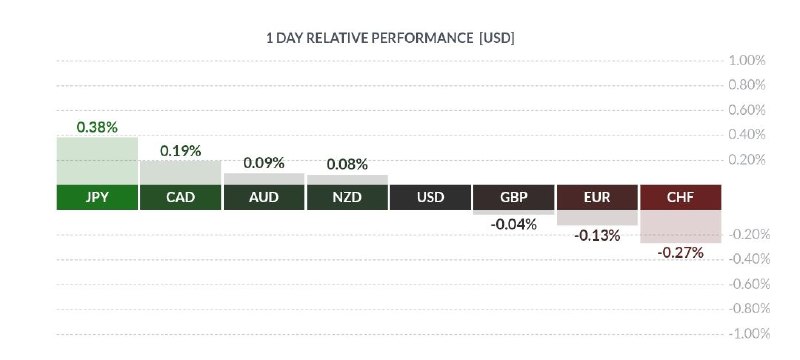Click the -0.13% value under EUR
800x360 pixels.
pyautogui.click(x=597, y=236)
